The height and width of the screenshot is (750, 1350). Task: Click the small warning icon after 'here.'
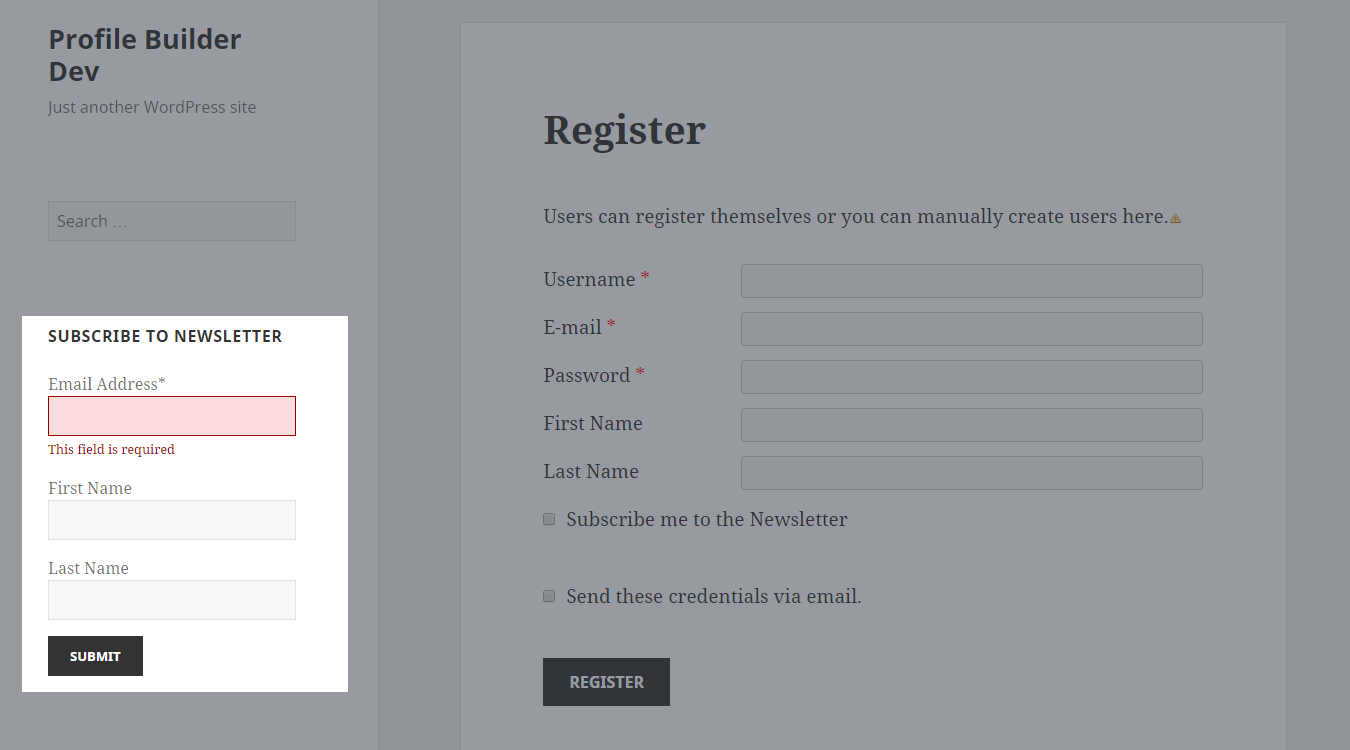tap(1175, 218)
